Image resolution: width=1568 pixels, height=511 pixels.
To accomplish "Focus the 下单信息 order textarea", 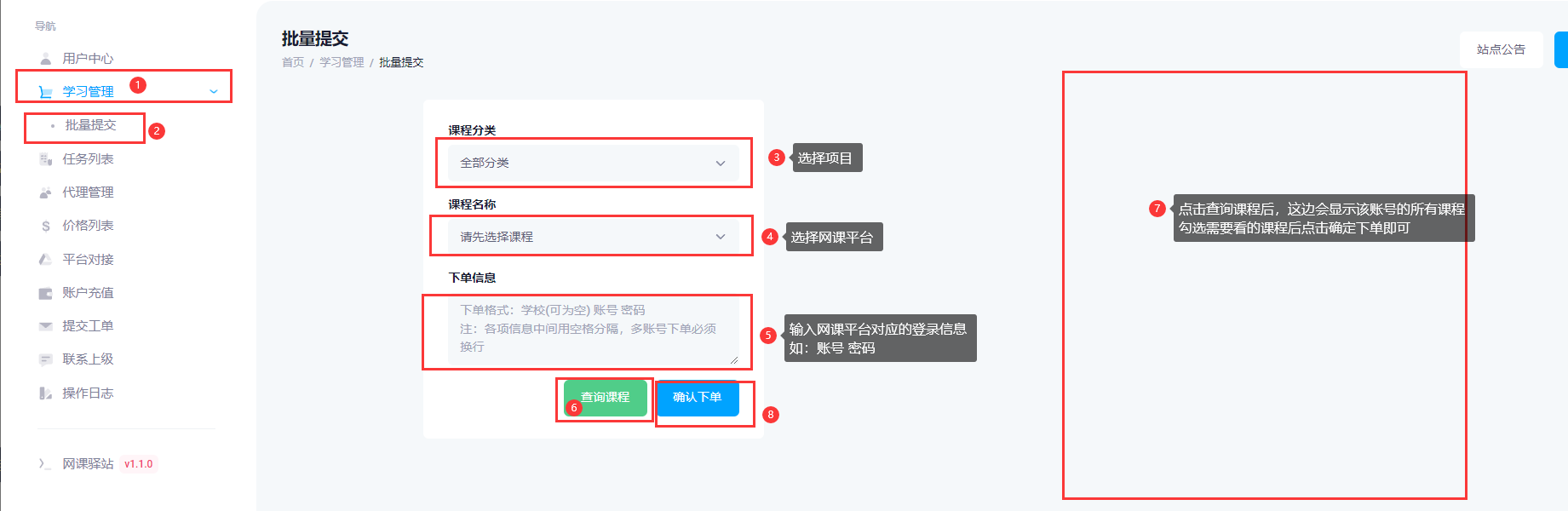I will 594,331.
